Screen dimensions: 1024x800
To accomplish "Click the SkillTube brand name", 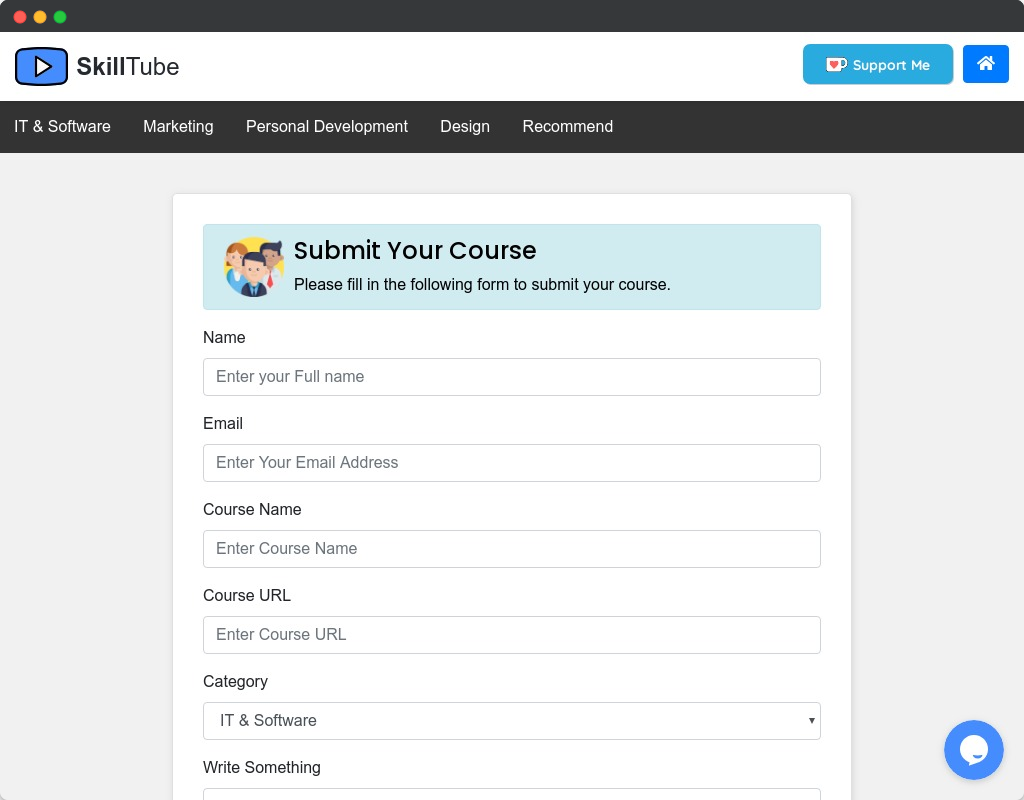I will tap(128, 67).
